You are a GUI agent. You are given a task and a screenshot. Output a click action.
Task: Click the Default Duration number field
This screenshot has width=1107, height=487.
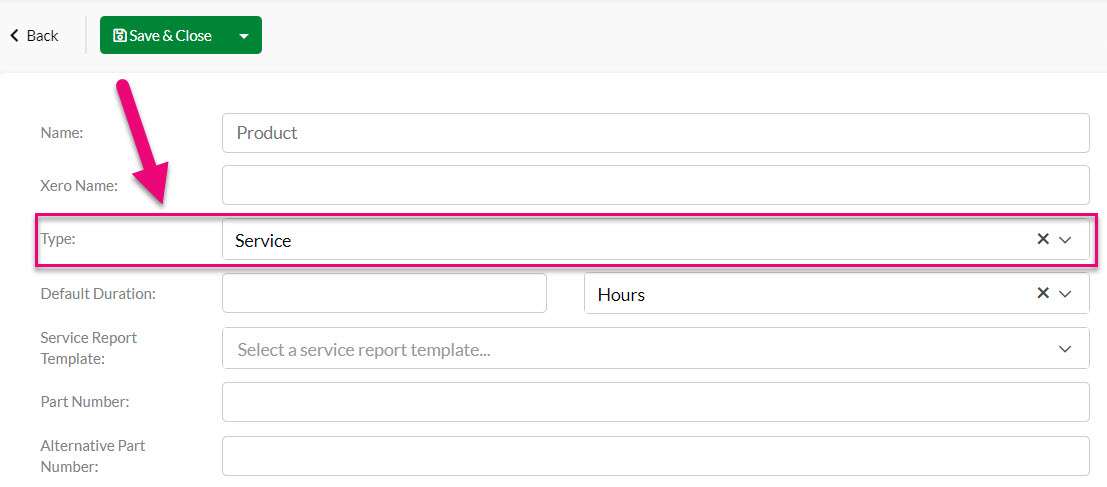(385, 293)
